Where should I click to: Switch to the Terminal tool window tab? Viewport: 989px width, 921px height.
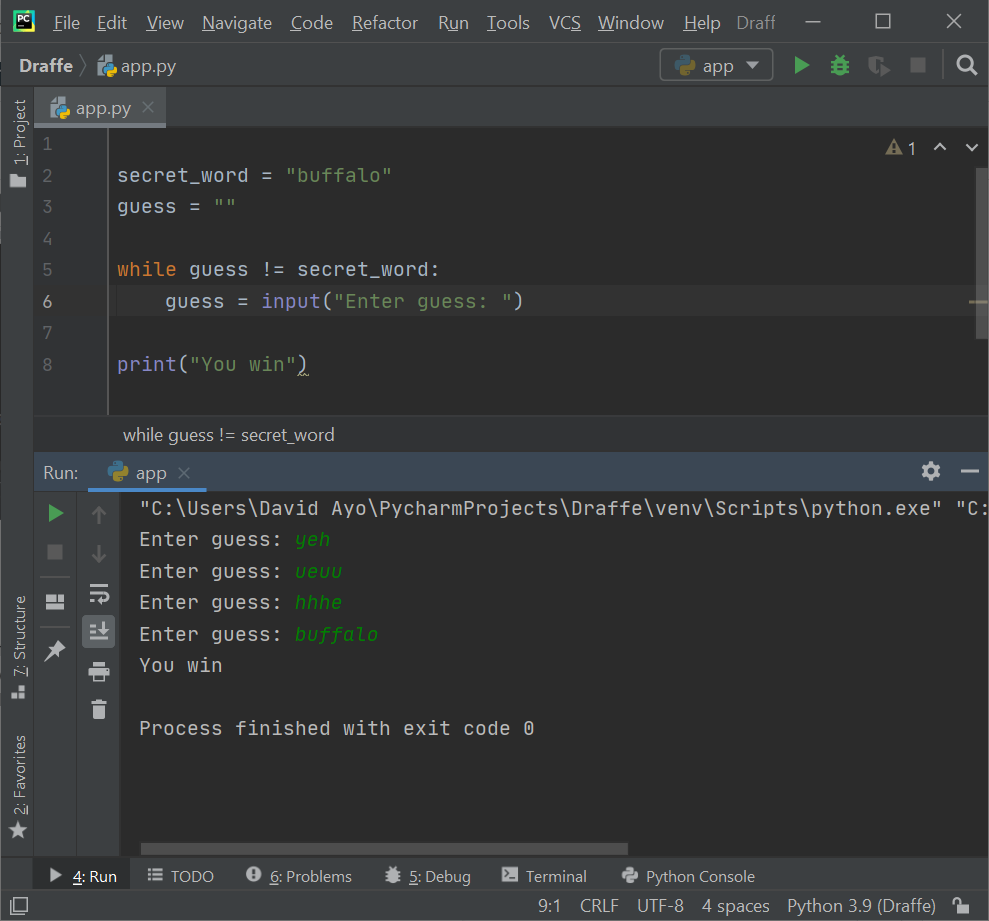point(545,876)
